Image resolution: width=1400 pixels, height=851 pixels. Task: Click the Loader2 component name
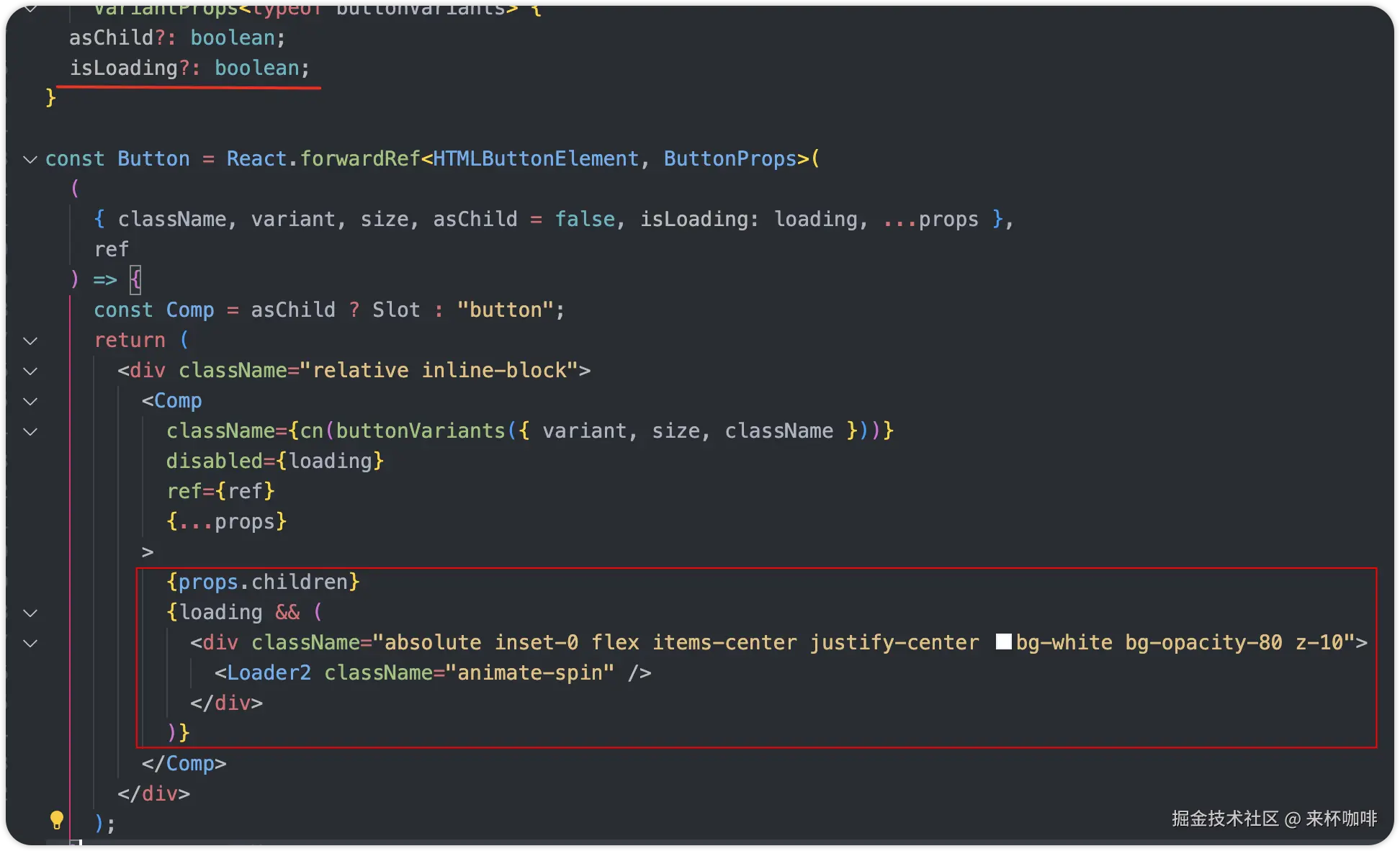[269, 672]
